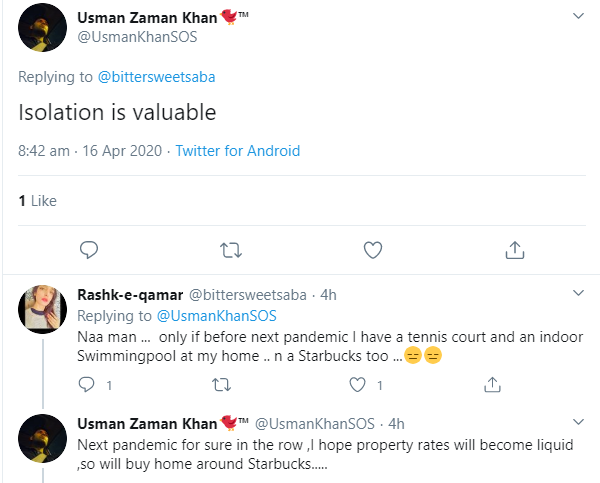Share the main "Isolation is valuable" tweet

pyautogui.click(x=515, y=249)
